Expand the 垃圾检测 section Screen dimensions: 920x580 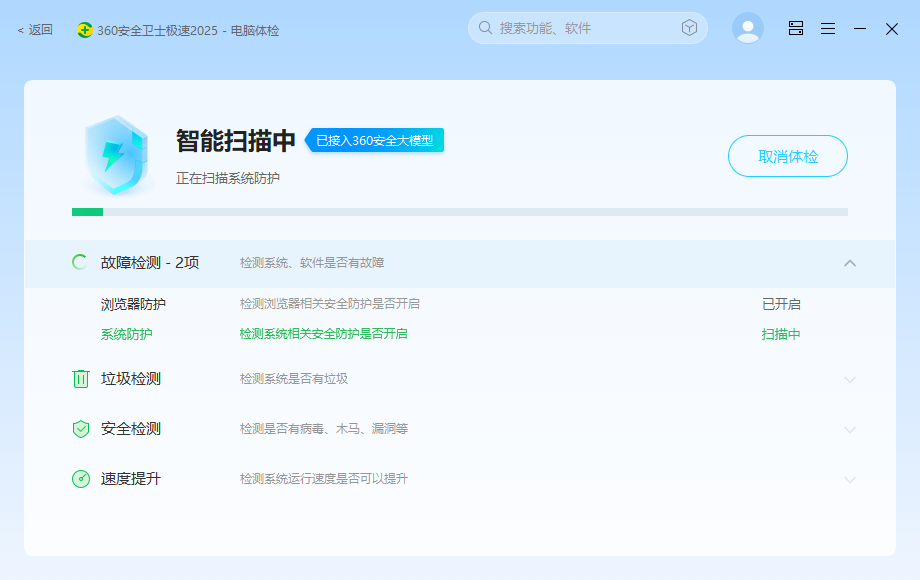tap(850, 378)
